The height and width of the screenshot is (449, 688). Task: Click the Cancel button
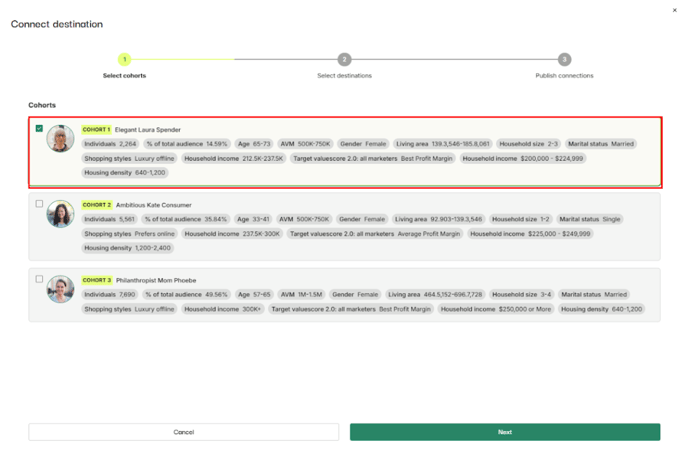point(184,432)
